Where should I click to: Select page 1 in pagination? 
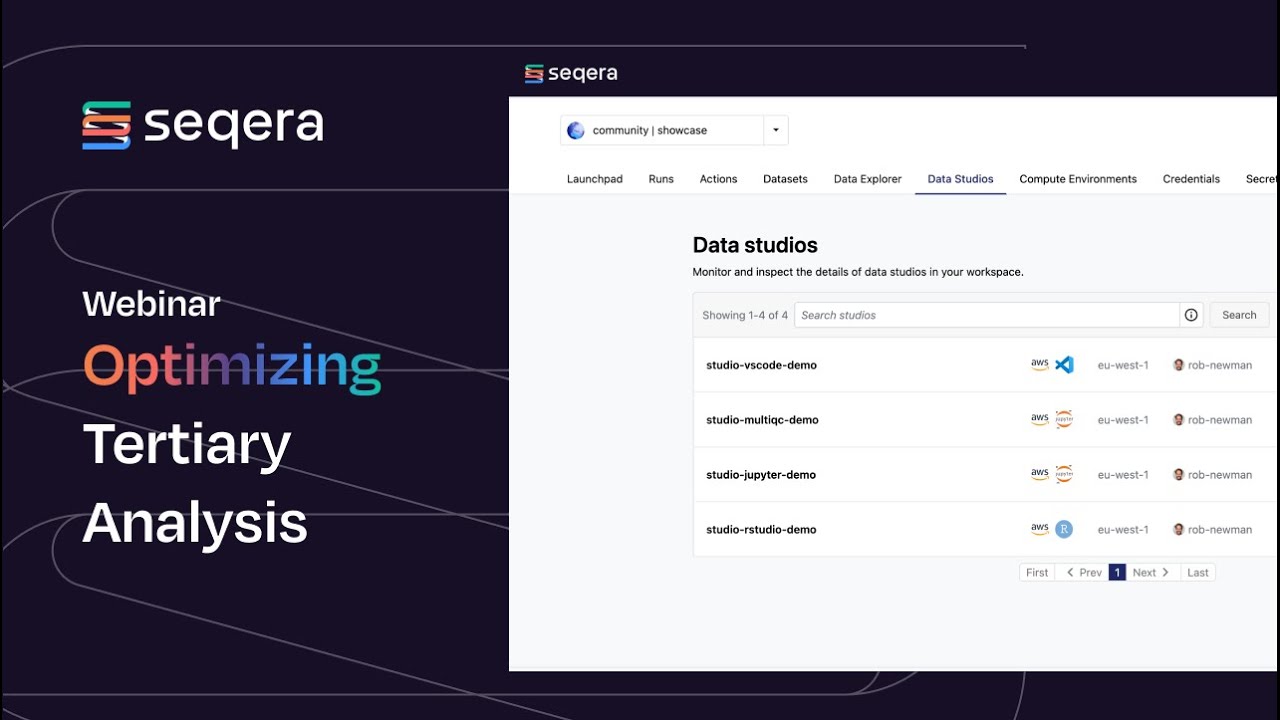tap(1117, 573)
